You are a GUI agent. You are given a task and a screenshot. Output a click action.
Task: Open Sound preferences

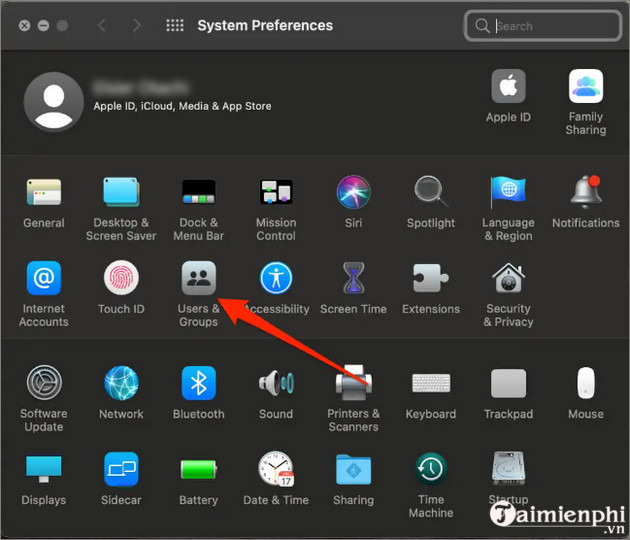click(x=276, y=383)
